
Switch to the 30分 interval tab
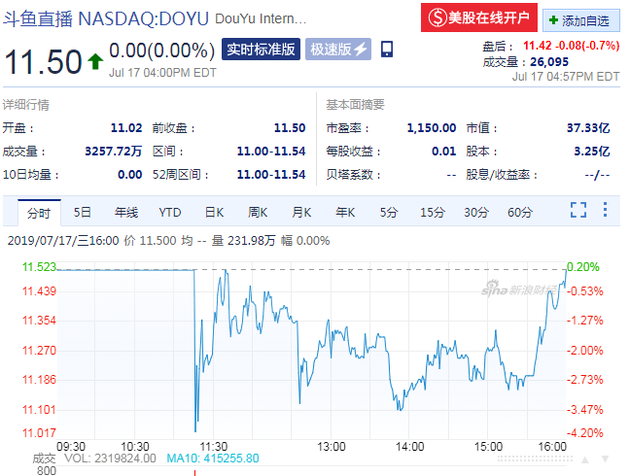click(477, 212)
